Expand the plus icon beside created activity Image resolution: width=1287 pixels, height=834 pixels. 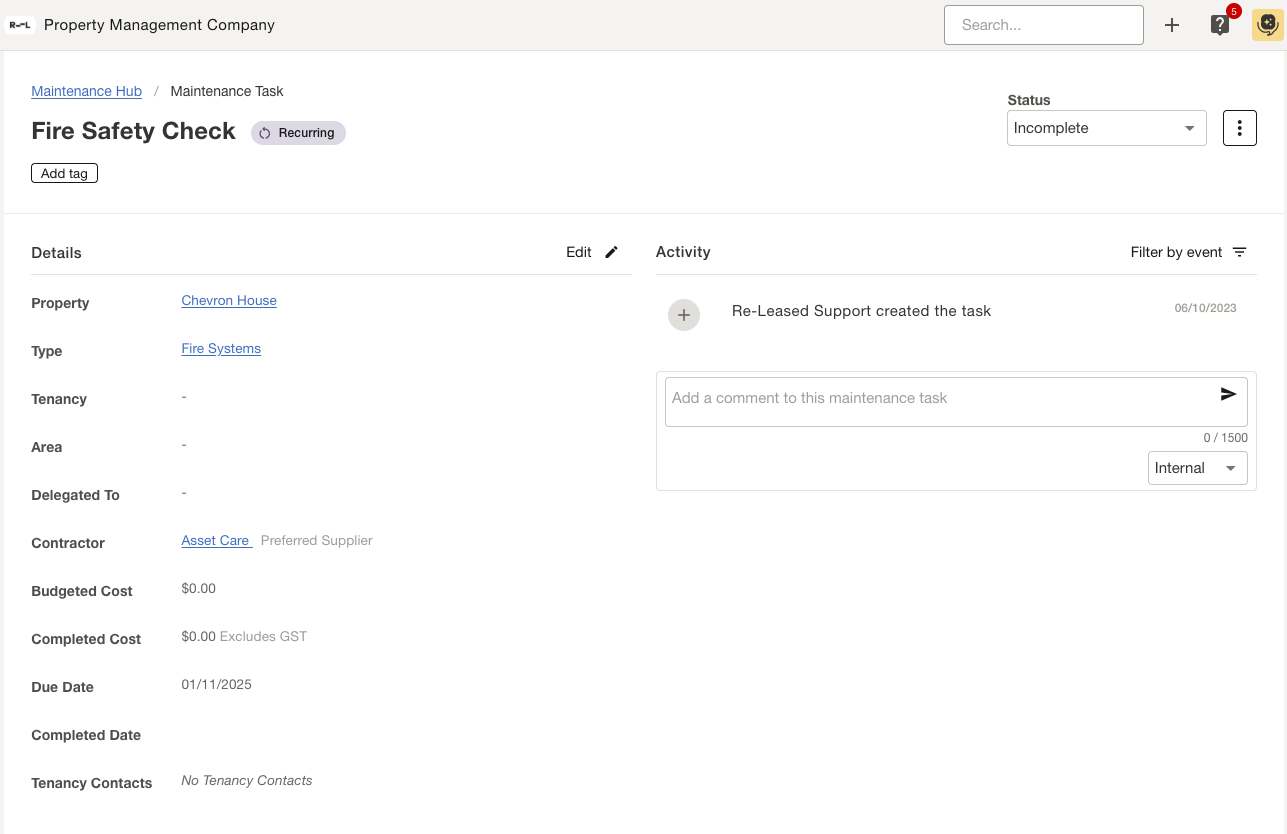(x=684, y=315)
